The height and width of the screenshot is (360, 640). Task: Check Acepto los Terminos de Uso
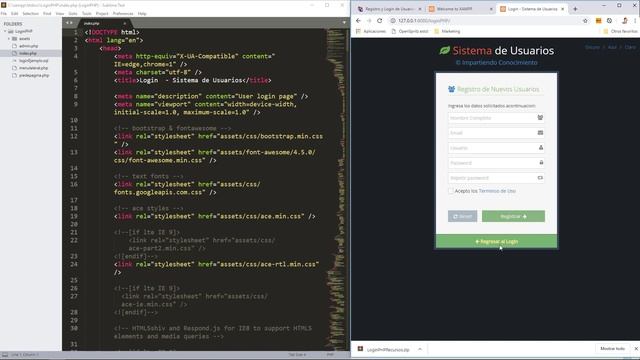451,191
